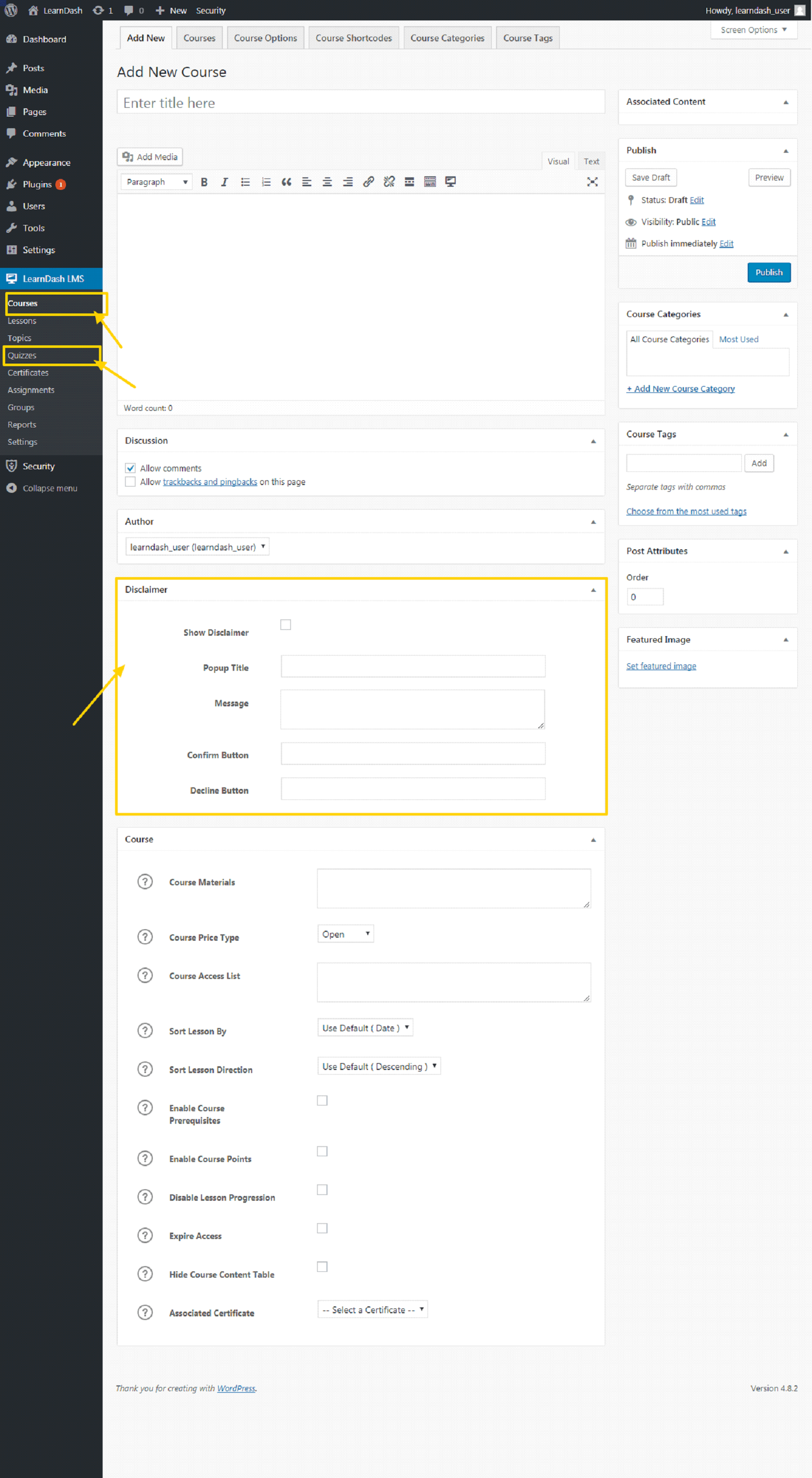Switch to the Courses tab
The height and width of the screenshot is (1478, 812).
199,38
